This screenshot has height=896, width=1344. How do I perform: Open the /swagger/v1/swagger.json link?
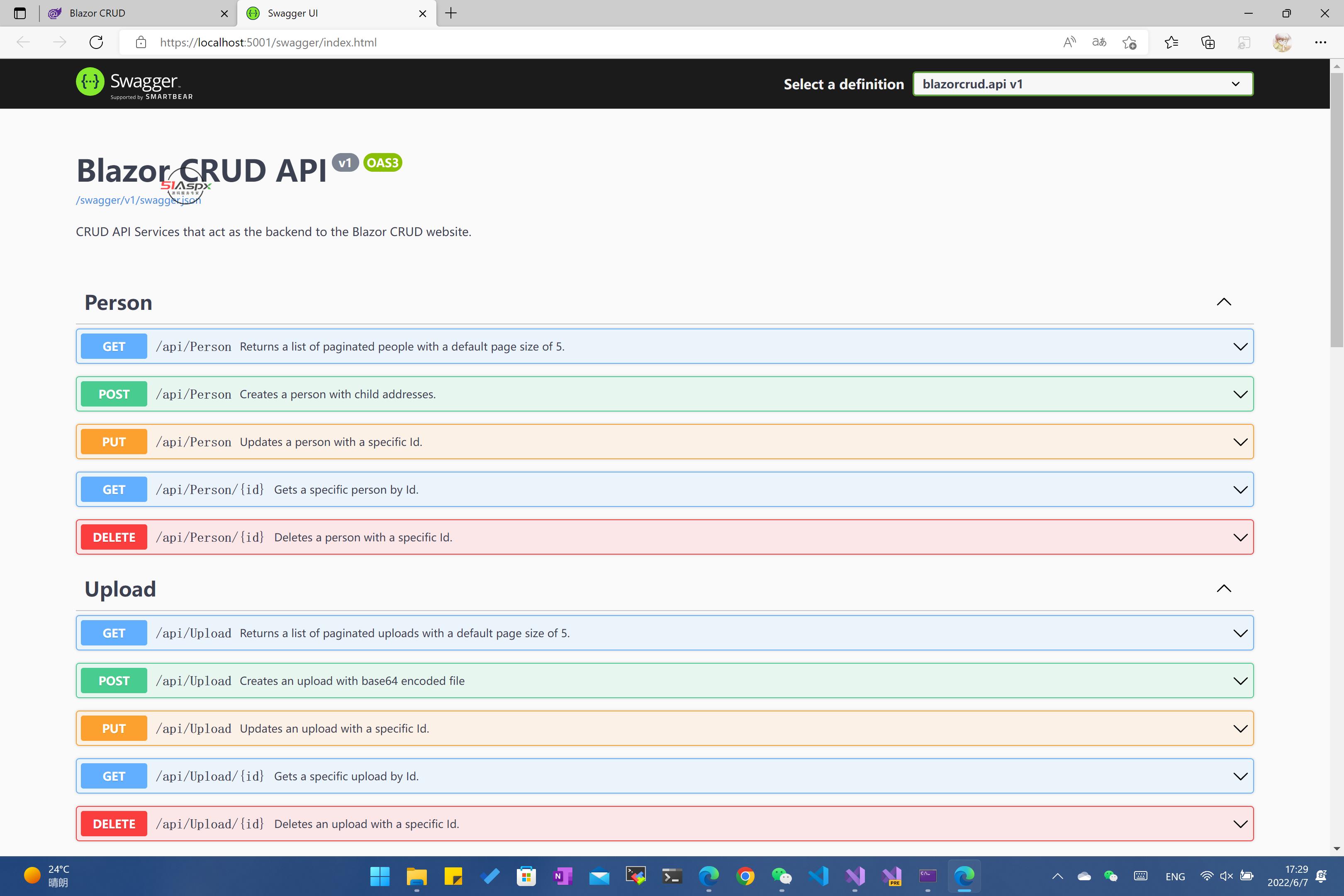(138, 200)
